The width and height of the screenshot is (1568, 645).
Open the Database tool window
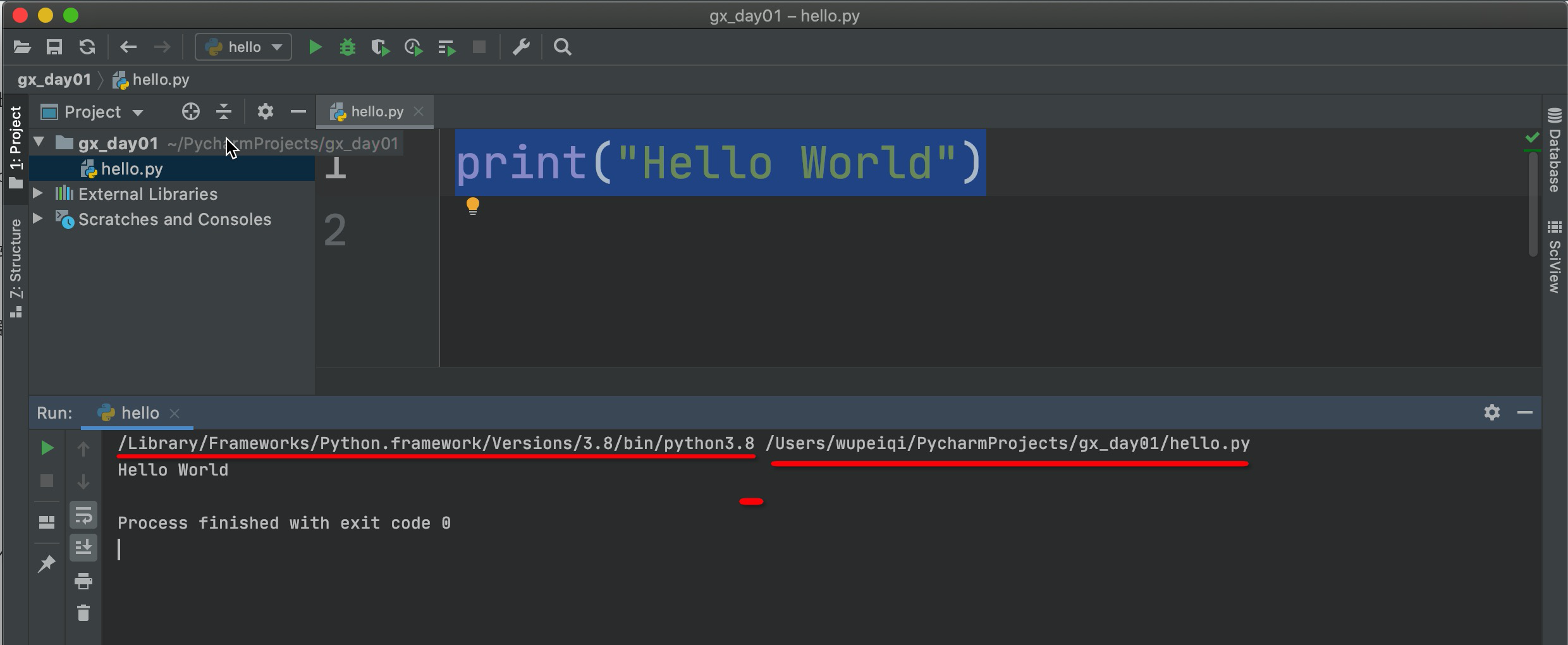[x=1555, y=150]
